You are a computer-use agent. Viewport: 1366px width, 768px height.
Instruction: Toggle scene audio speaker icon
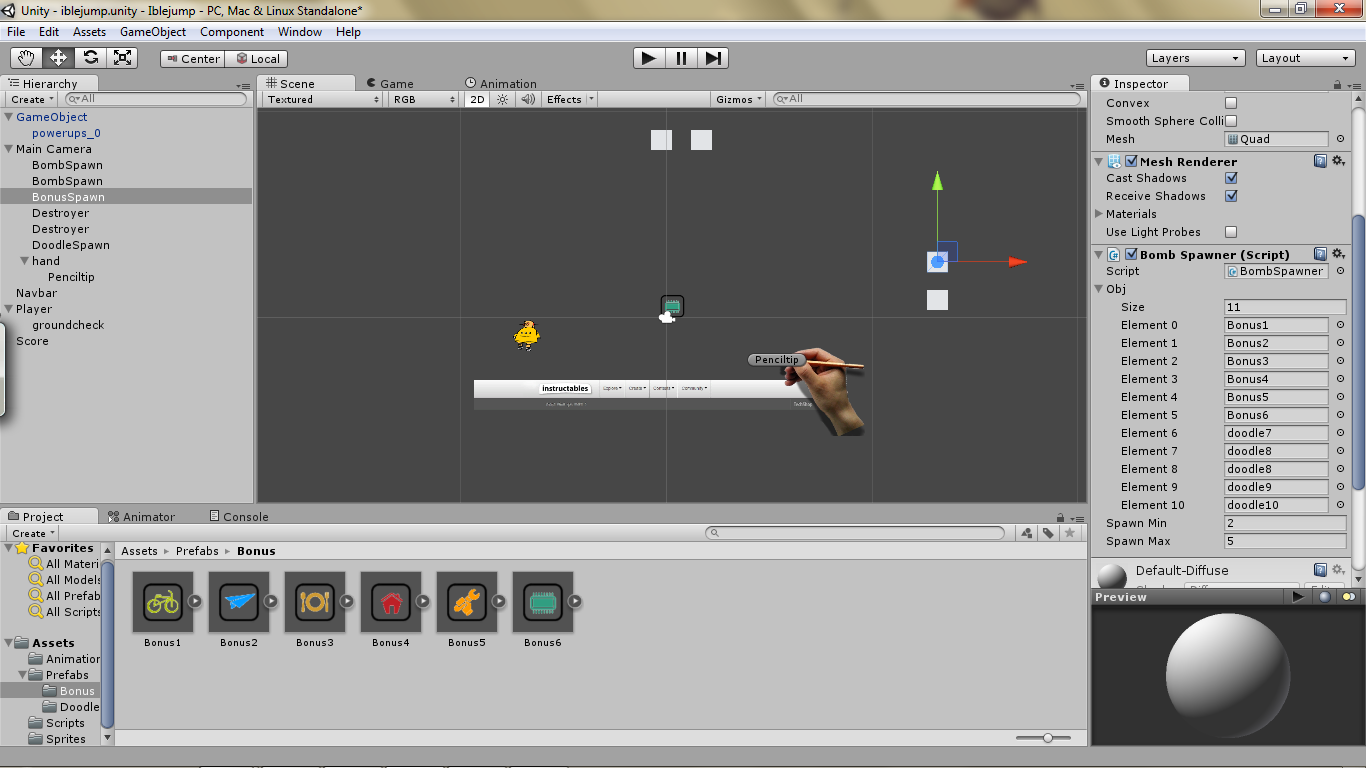(x=527, y=99)
